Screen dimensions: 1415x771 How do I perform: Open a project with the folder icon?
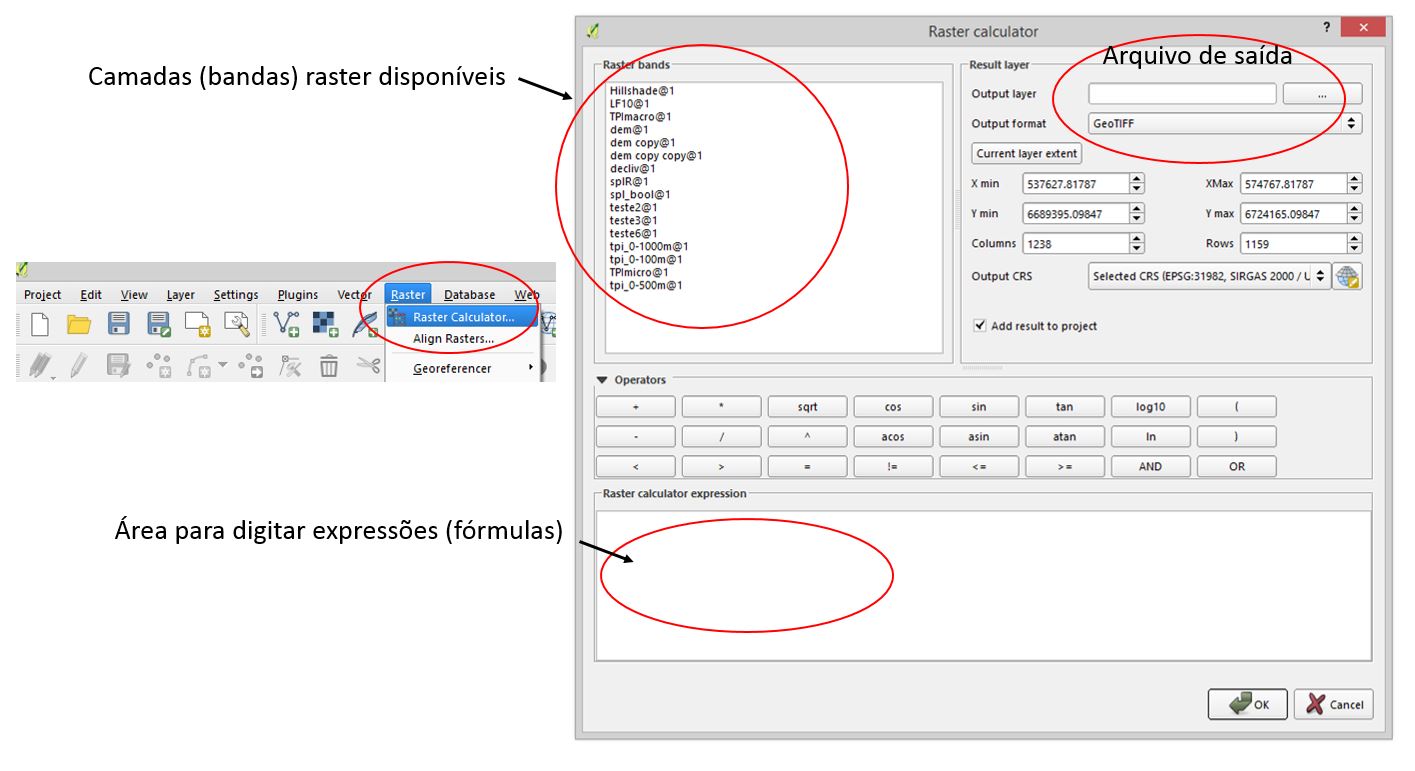[79, 323]
